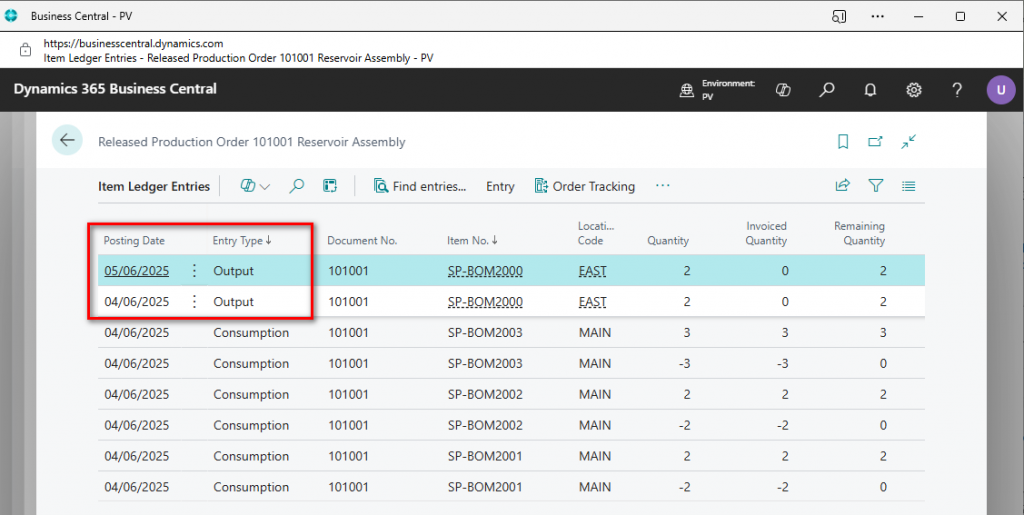Open the Help question mark
Image resolution: width=1024 pixels, height=515 pixels.
pyautogui.click(x=957, y=90)
